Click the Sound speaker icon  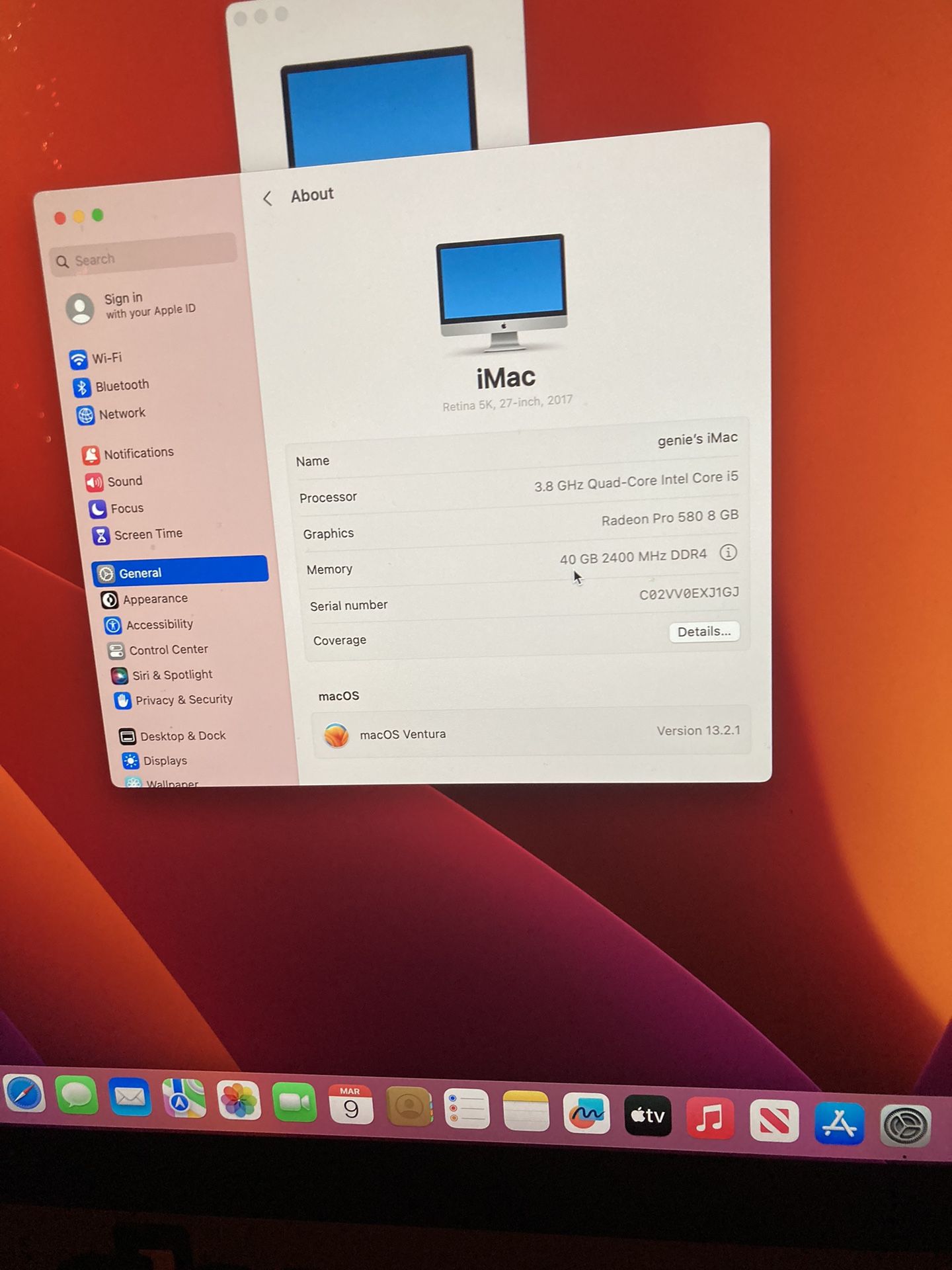94,482
